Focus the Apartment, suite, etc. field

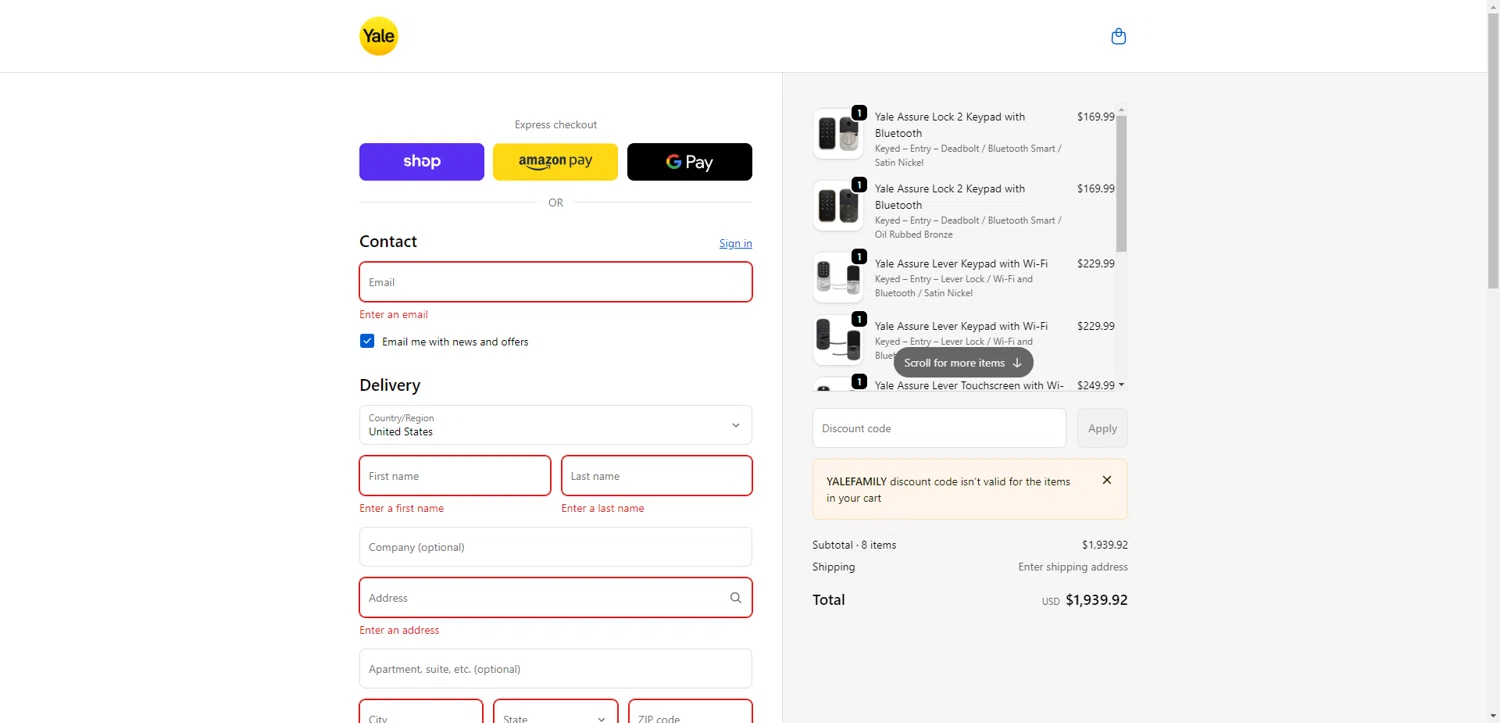click(x=555, y=669)
